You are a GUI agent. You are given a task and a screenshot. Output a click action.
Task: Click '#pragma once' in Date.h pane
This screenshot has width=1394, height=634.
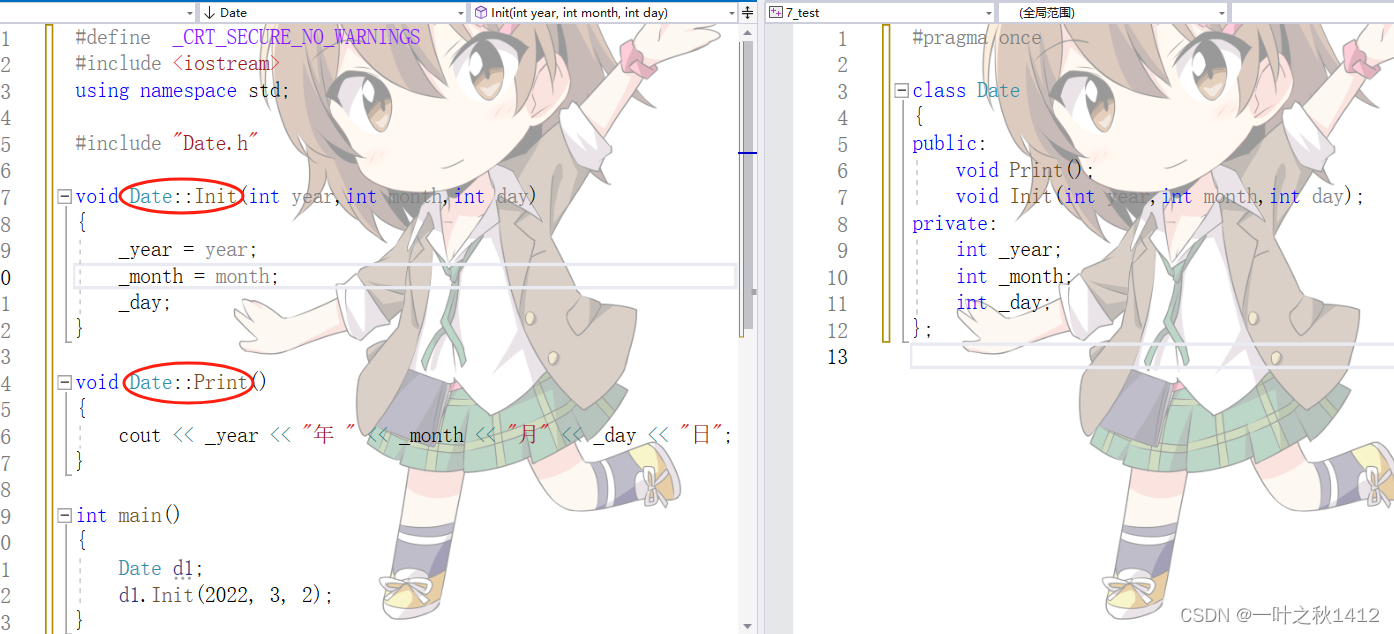coord(977,38)
